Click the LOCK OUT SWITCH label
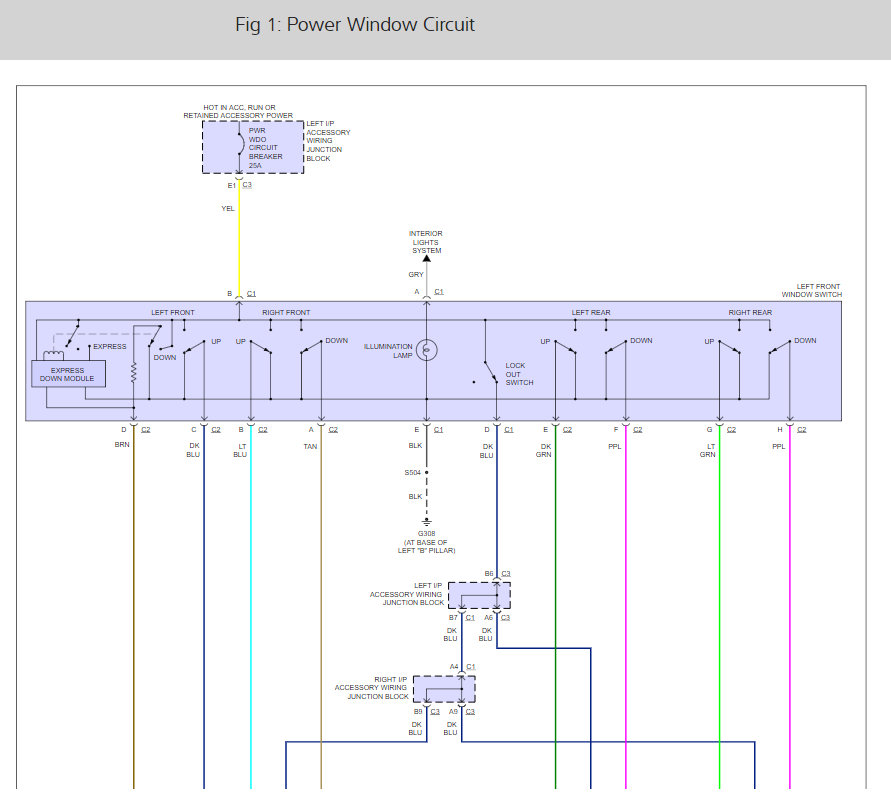 (519, 374)
